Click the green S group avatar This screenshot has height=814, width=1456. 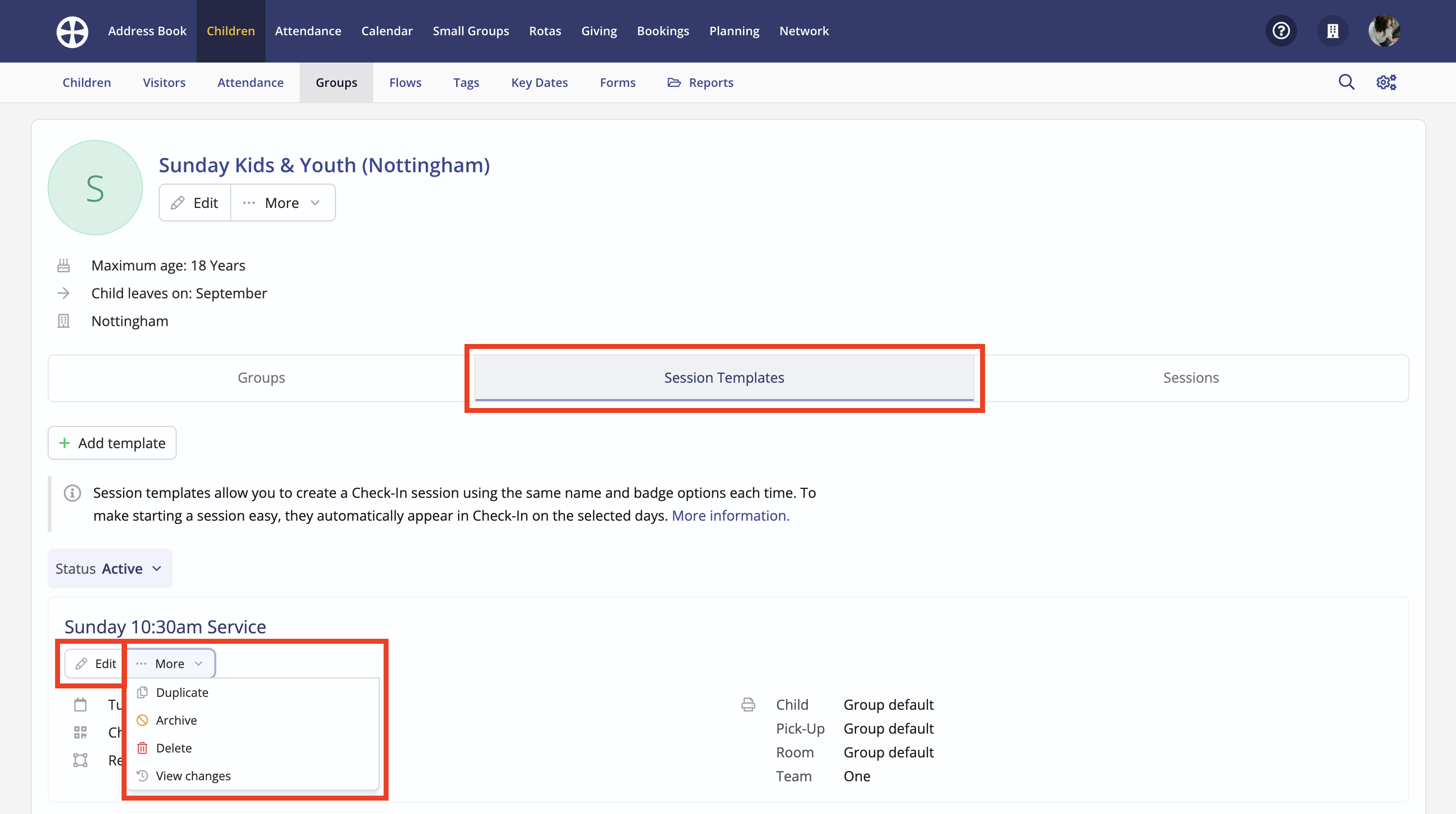click(x=94, y=187)
